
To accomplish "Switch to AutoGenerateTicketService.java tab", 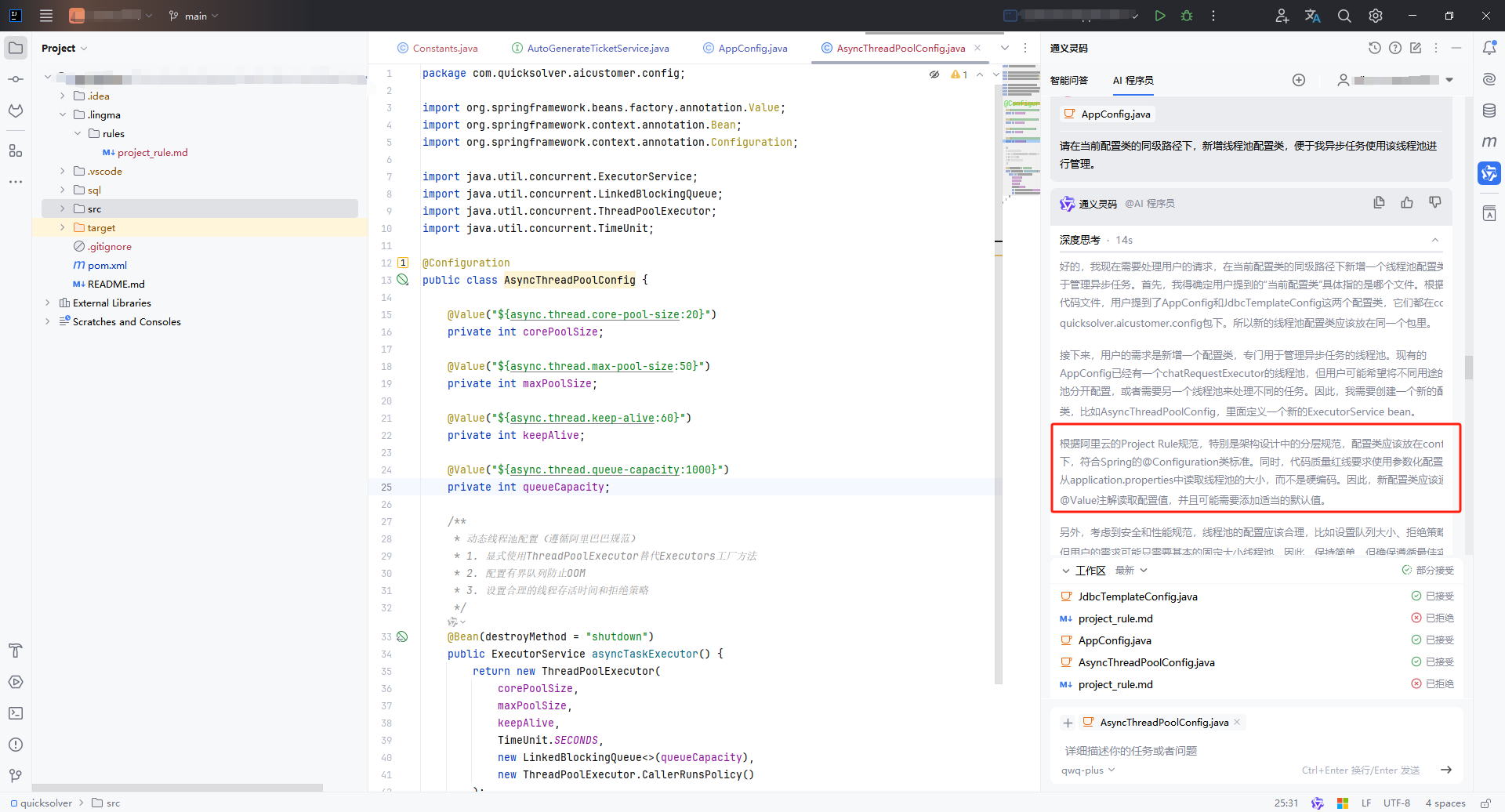I will (x=590, y=48).
